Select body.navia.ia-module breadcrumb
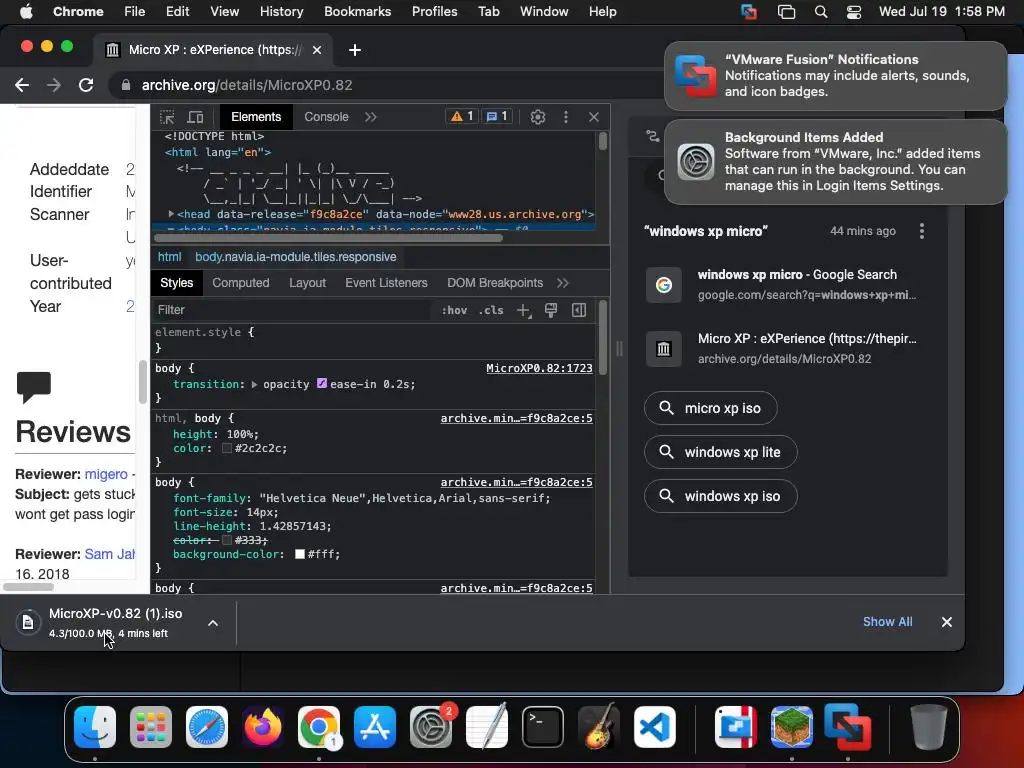Viewport: 1024px width, 768px height. pyautogui.click(x=295, y=257)
